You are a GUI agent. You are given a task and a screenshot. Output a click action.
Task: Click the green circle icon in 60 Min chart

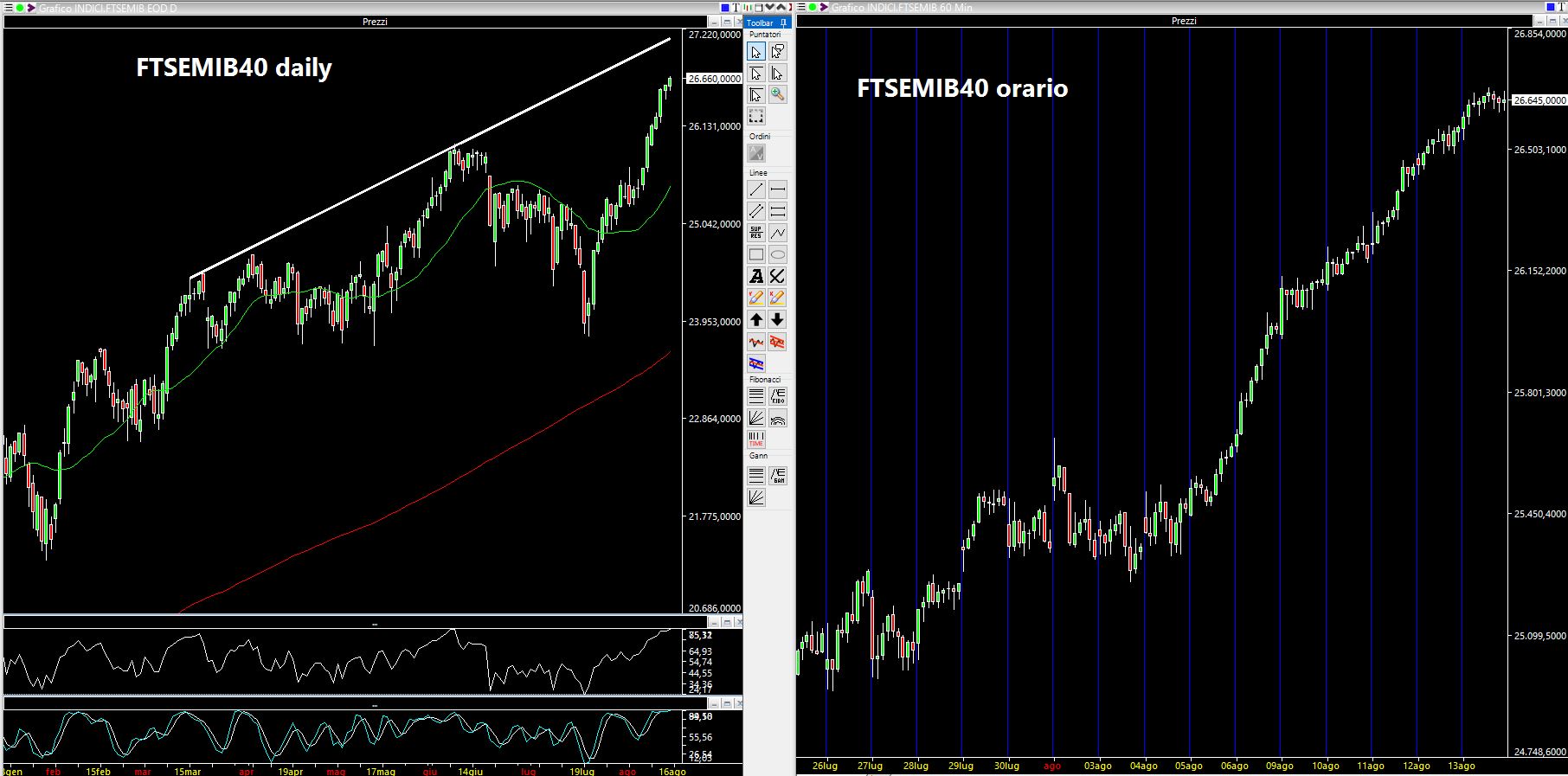point(813,7)
